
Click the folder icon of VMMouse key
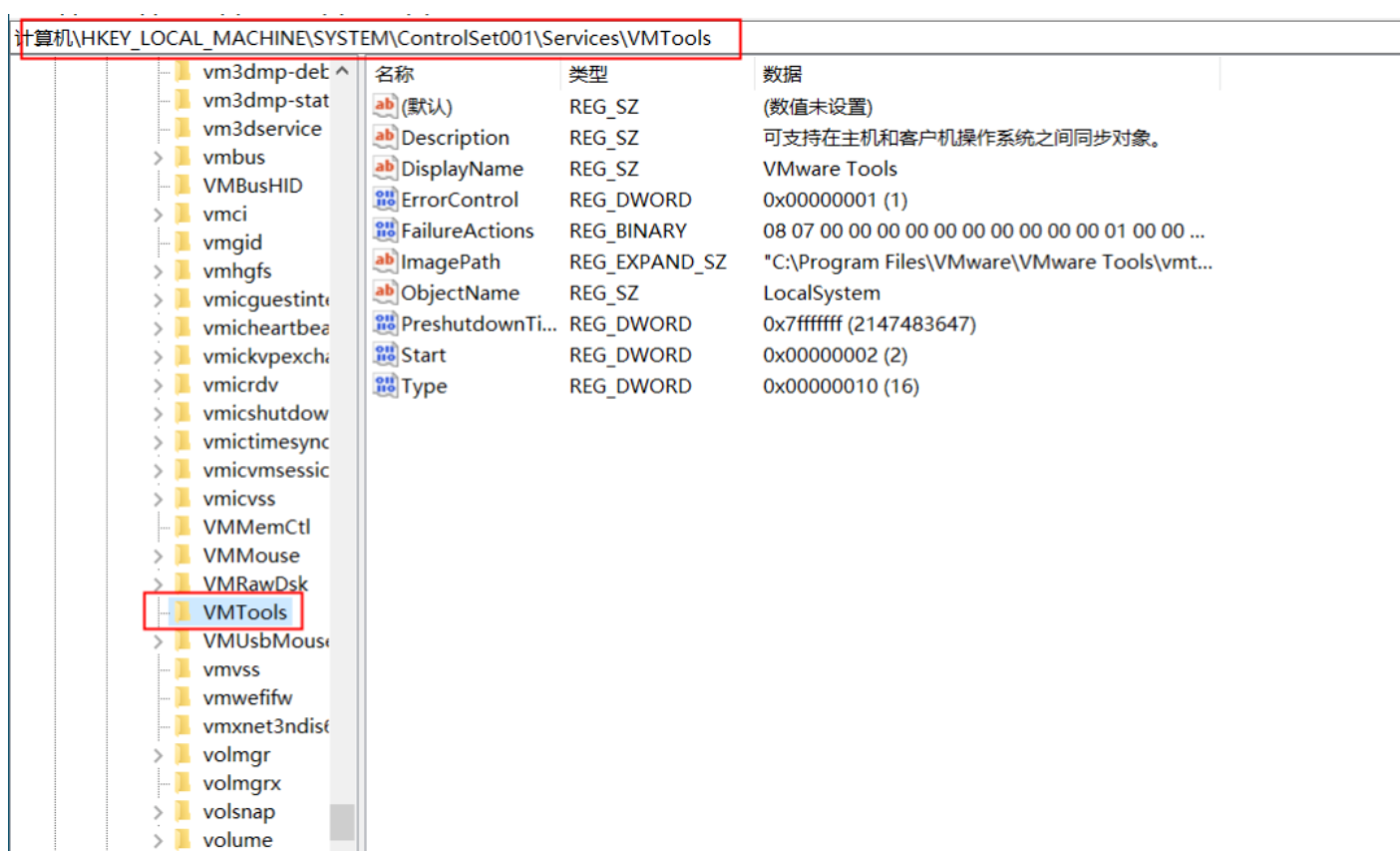click(x=182, y=555)
